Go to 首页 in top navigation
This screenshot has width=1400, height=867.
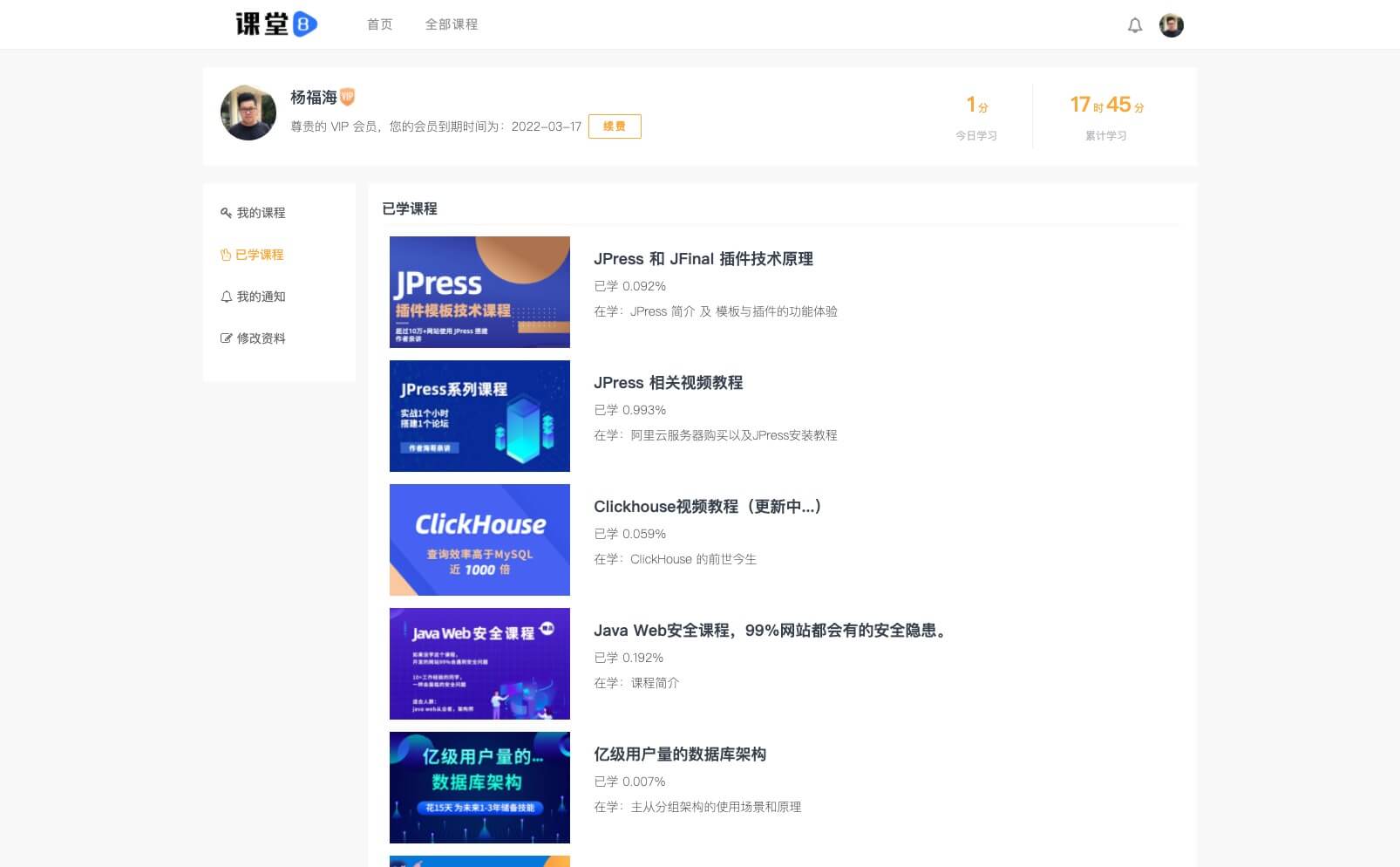[x=380, y=24]
